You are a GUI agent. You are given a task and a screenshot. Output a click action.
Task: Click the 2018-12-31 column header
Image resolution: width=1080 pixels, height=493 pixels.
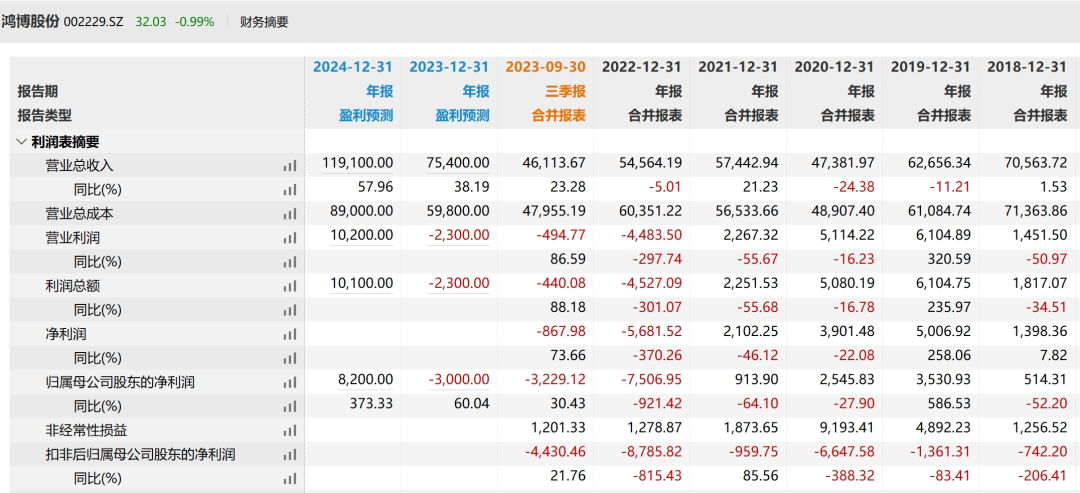pos(1027,67)
